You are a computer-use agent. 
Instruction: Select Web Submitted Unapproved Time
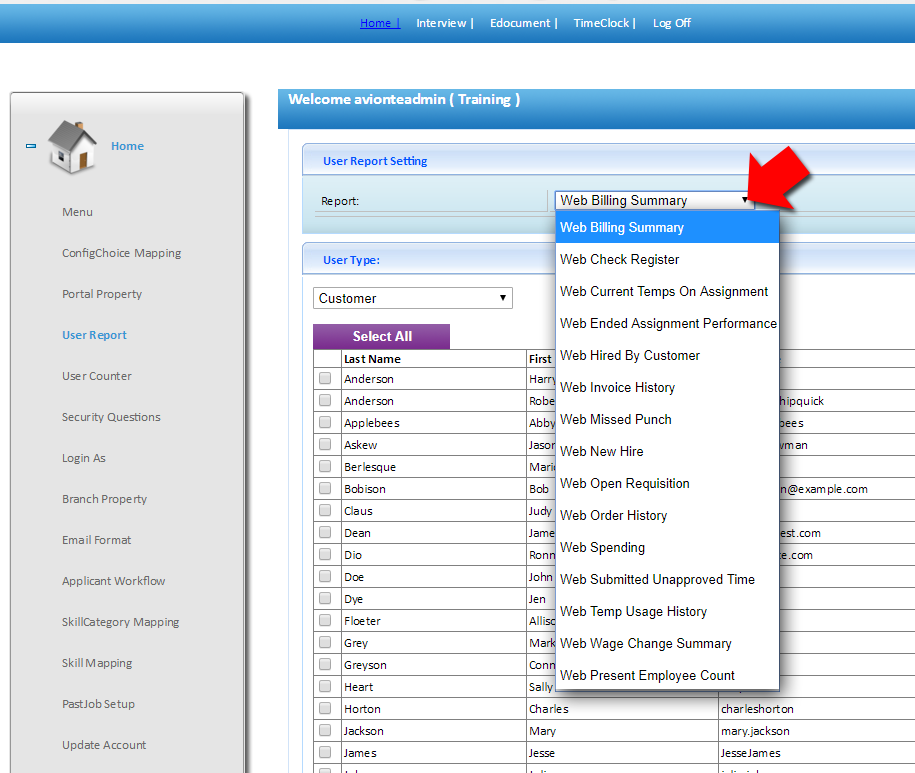pos(667,579)
